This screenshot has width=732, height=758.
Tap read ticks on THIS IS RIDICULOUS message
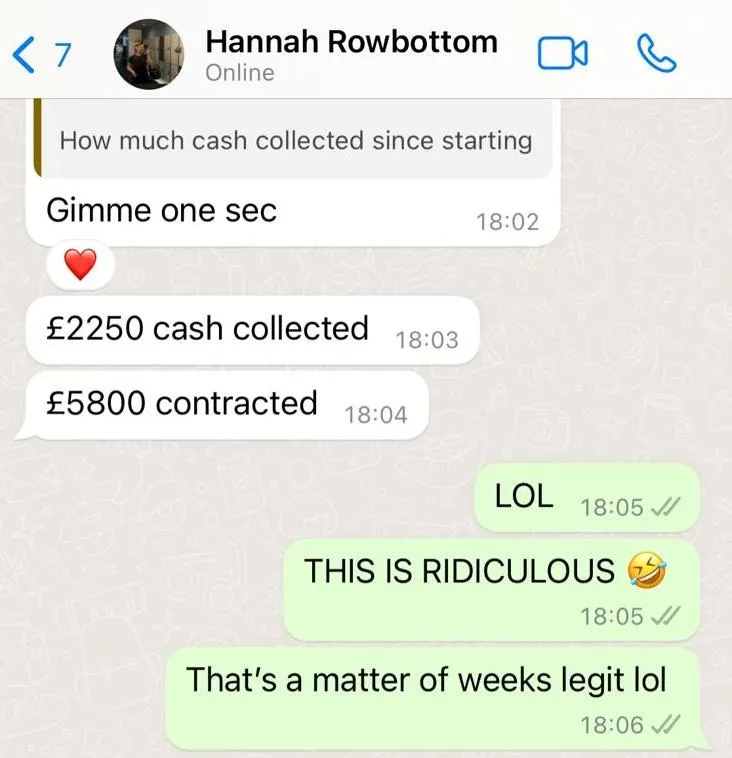[666, 615]
